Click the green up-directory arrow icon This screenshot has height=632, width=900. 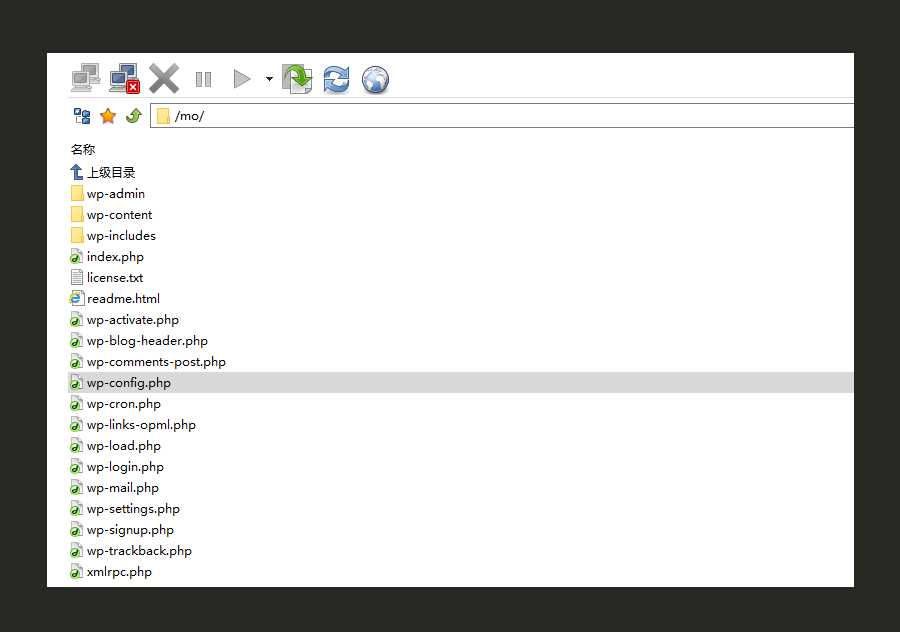pyautogui.click(x=134, y=116)
